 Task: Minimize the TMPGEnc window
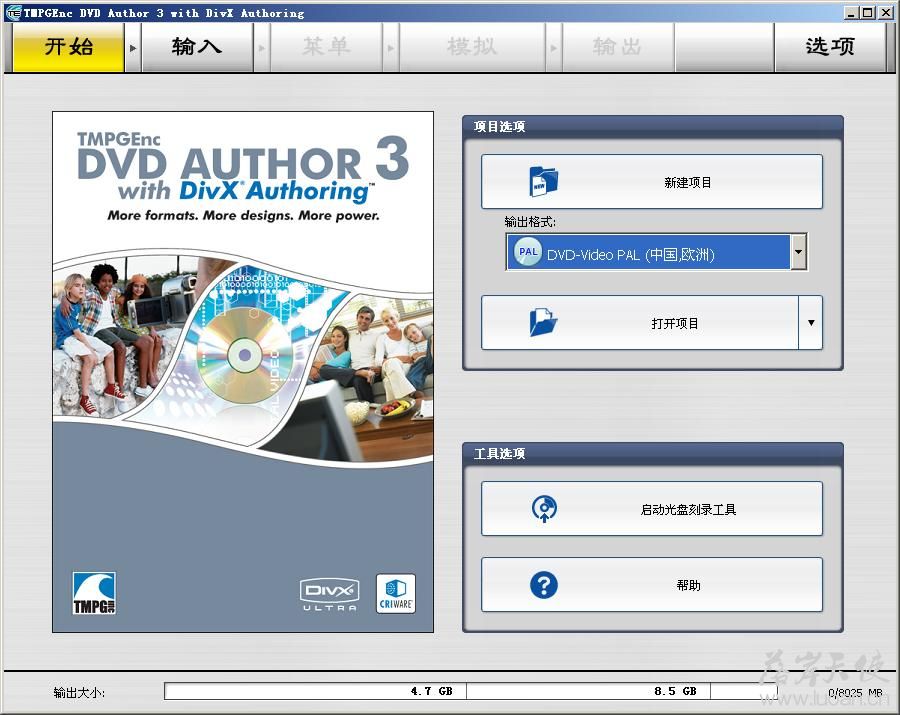click(851, 12)
